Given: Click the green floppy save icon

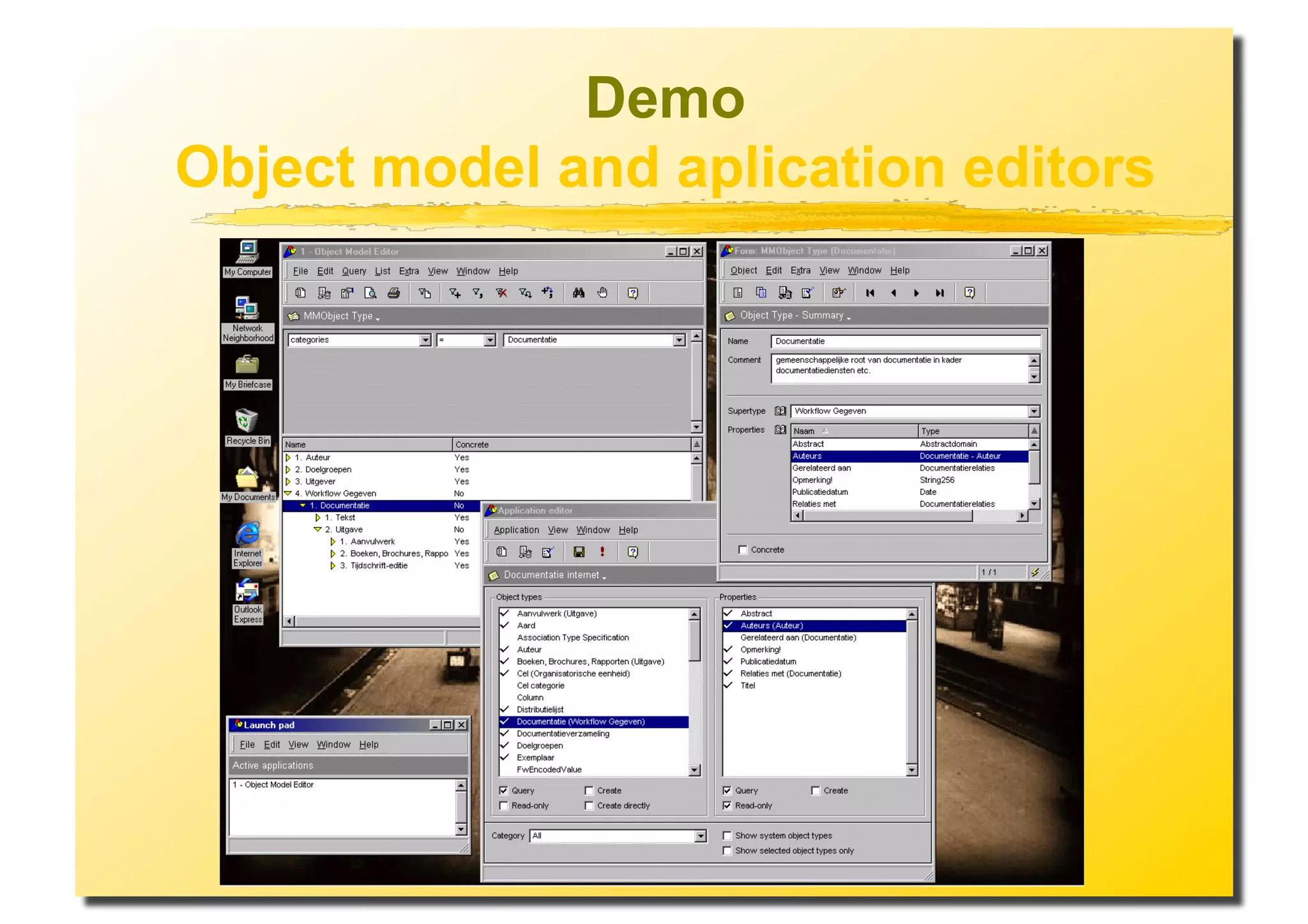Looking at the screenshot, I should pyautogui.click(x=579, y=552).
